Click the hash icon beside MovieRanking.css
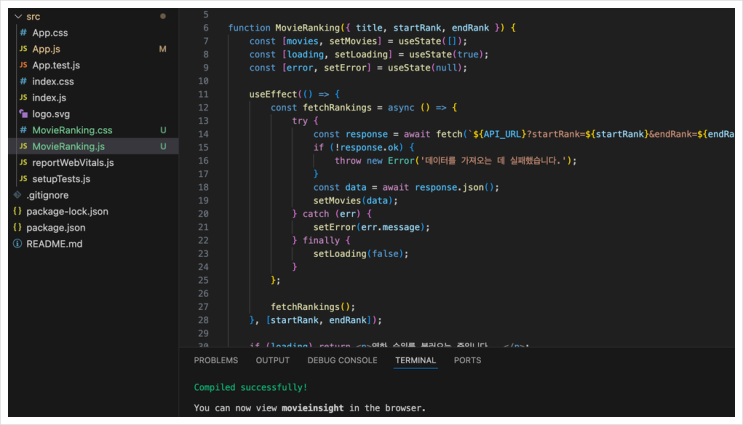This screenshot has width=743, height=425. coord(23,130)
